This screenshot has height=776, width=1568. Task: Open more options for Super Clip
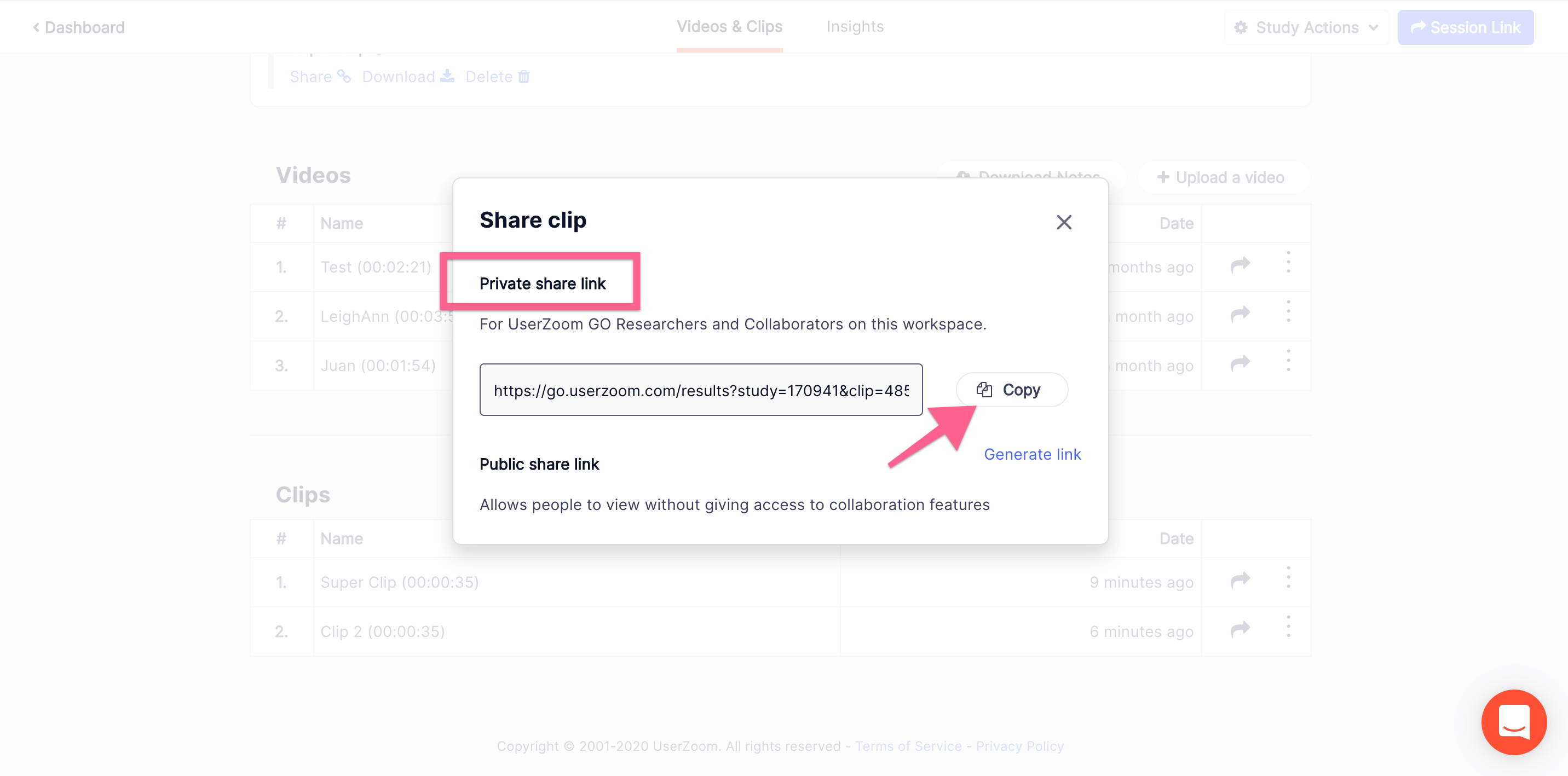click(1288, 577)
